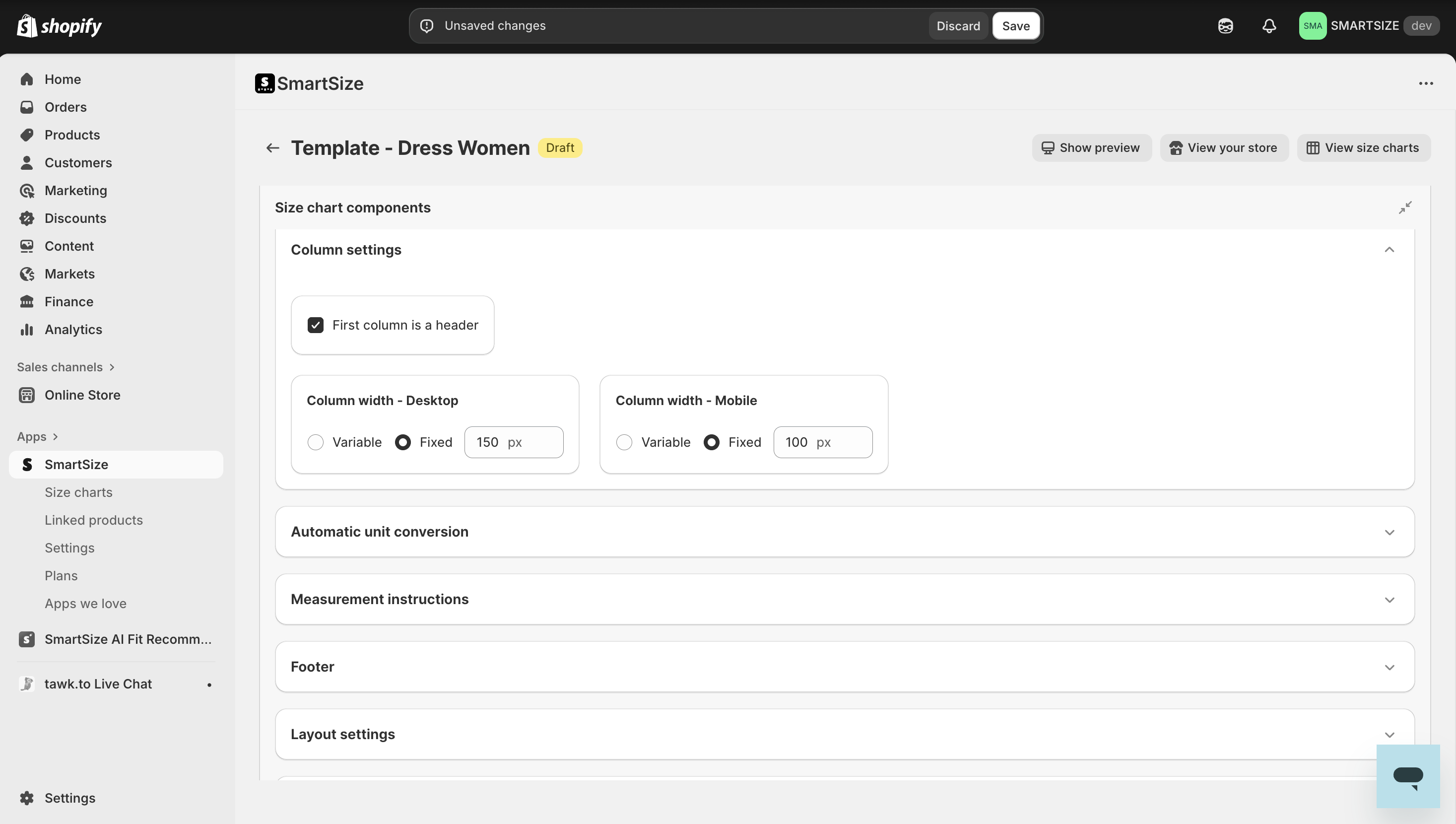Save the unsaved changes
Viewport: 1456px width, 824px height.
click(x=1015, y=26)
